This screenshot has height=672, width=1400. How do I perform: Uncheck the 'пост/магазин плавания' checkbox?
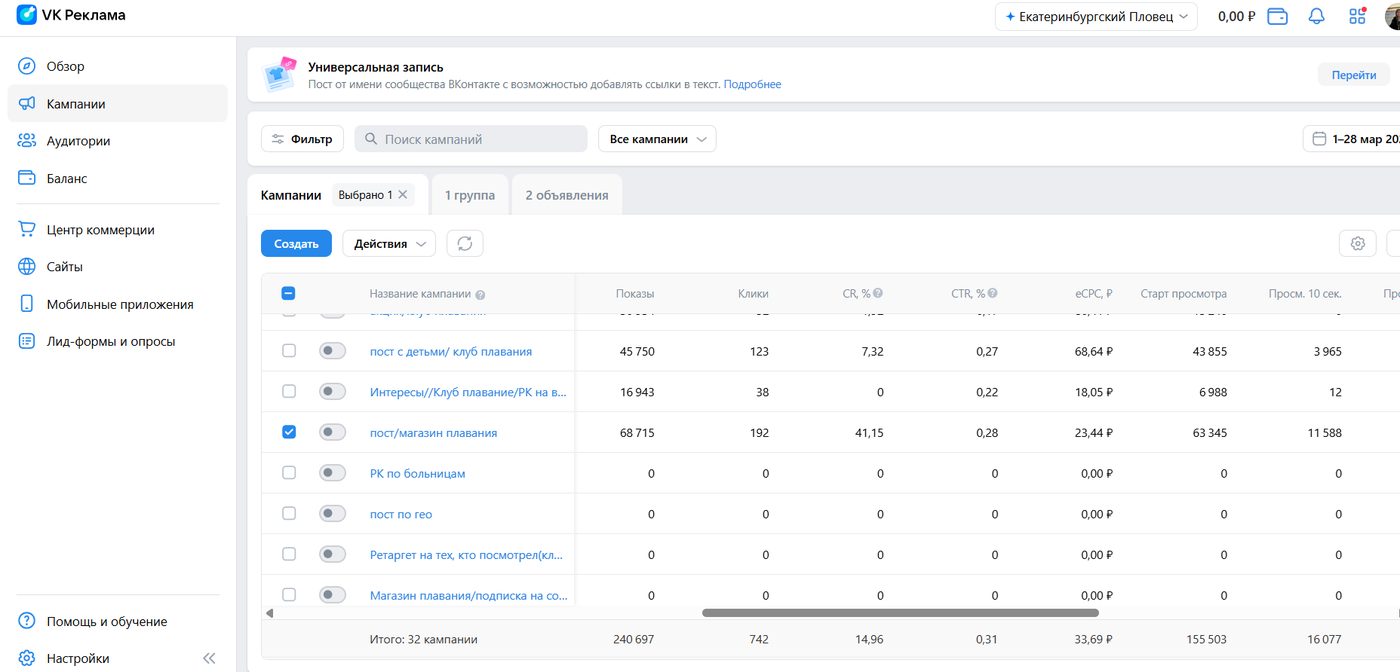click(x=289, y=432)
